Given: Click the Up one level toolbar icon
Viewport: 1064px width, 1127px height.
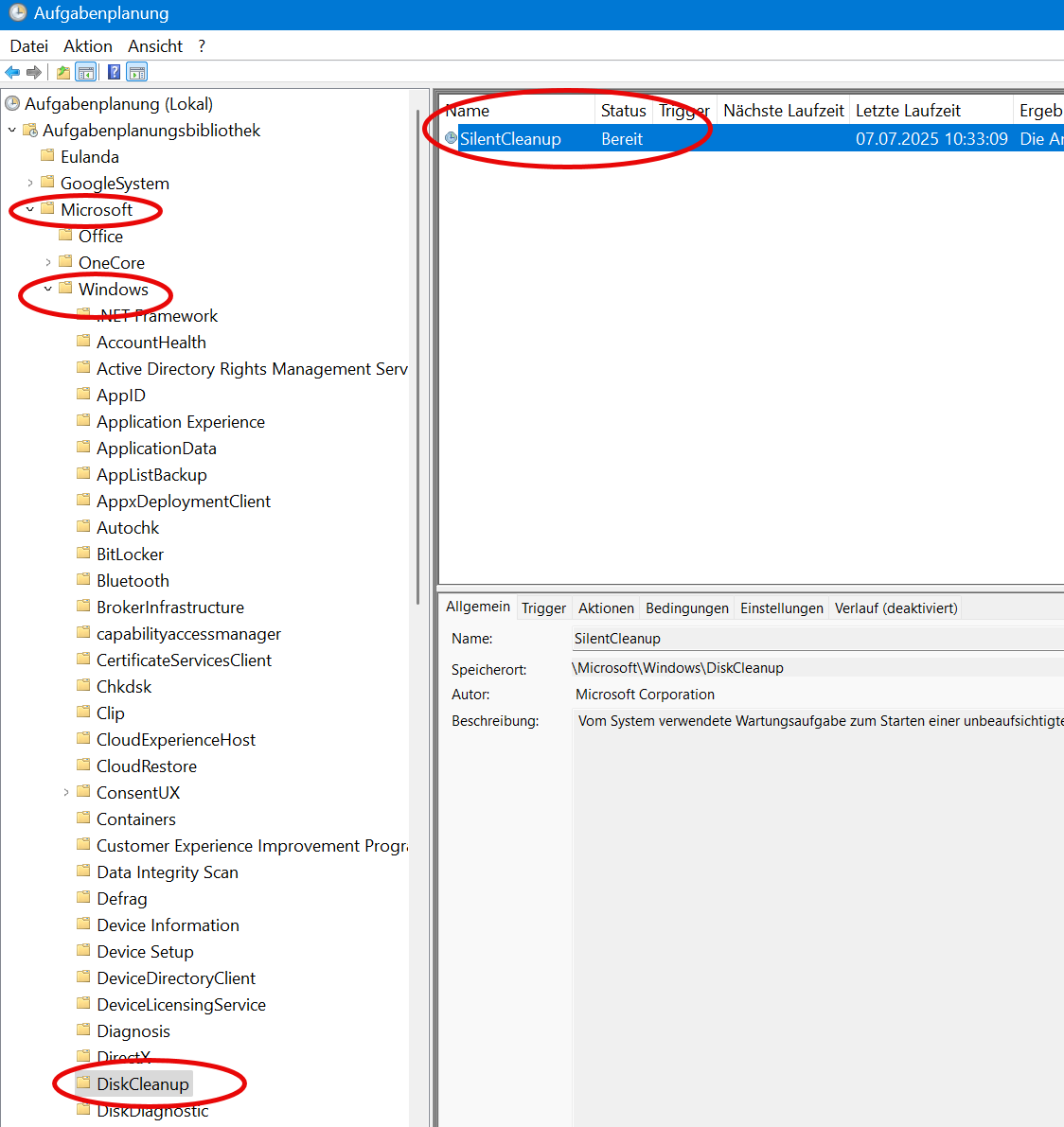Looking at the screenshot, I should pos(63,72).
